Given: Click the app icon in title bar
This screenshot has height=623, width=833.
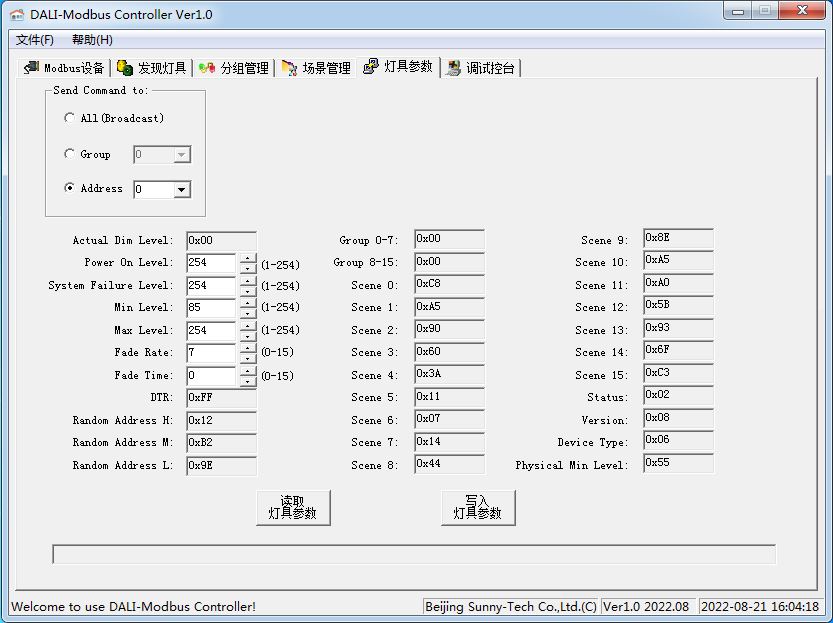Looking at the screenshot, I should (x=17, y=14).
